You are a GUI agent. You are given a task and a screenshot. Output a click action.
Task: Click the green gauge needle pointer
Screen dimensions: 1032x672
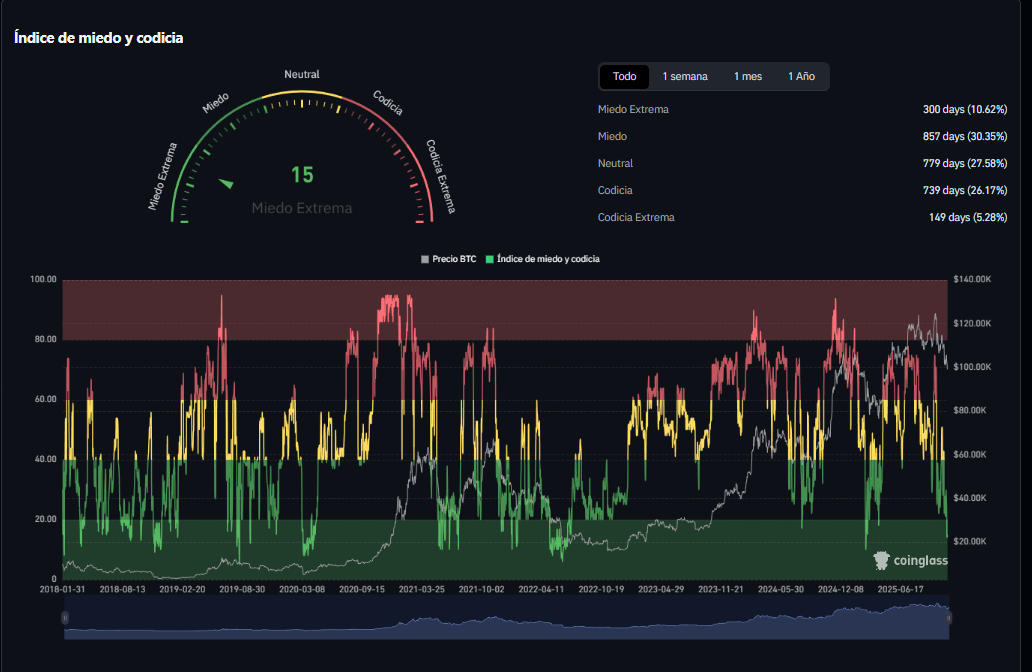click(226, 183)
